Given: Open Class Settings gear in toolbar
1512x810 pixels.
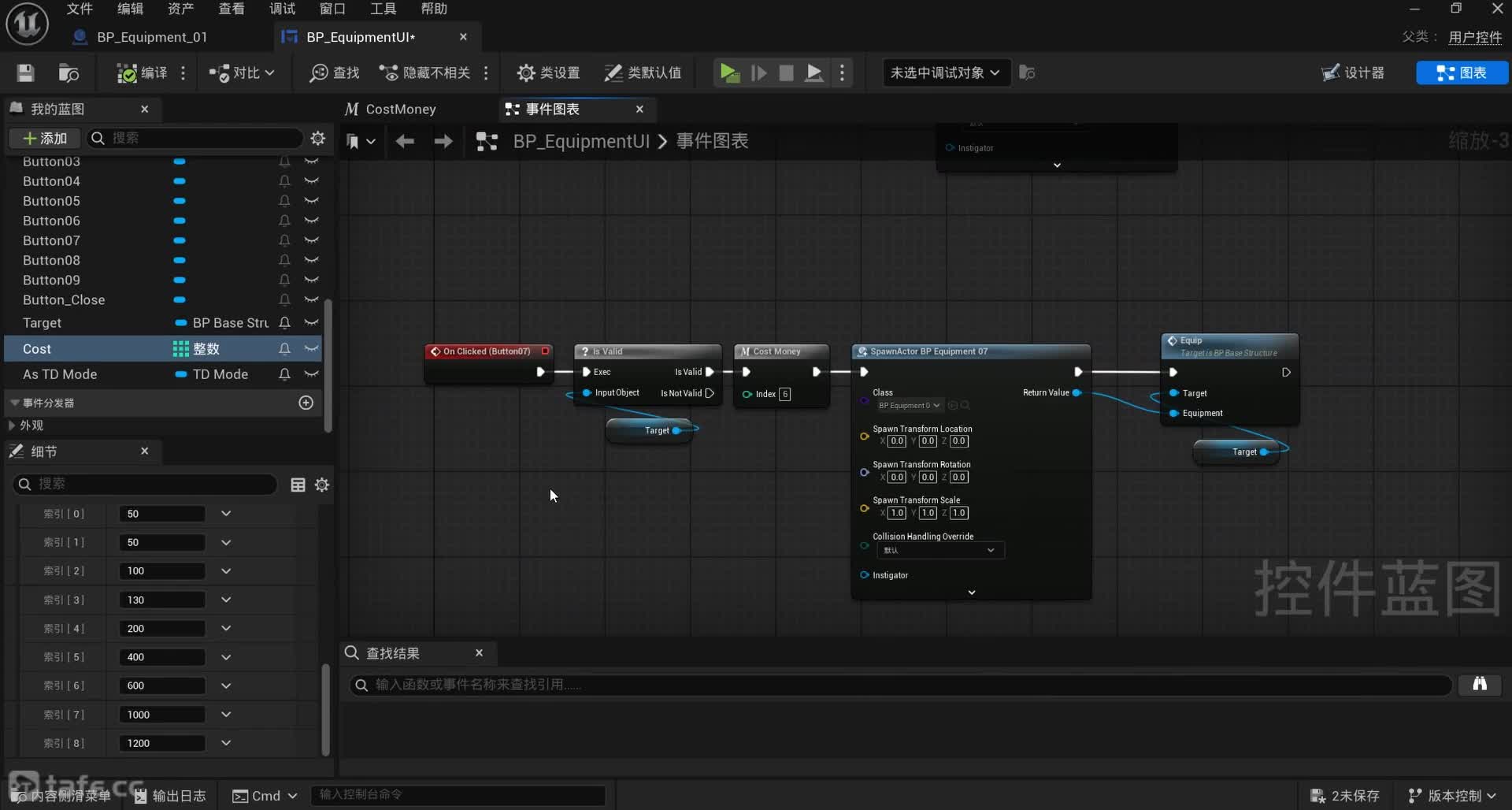Looking at the screenshot, I should pos(525,73).
